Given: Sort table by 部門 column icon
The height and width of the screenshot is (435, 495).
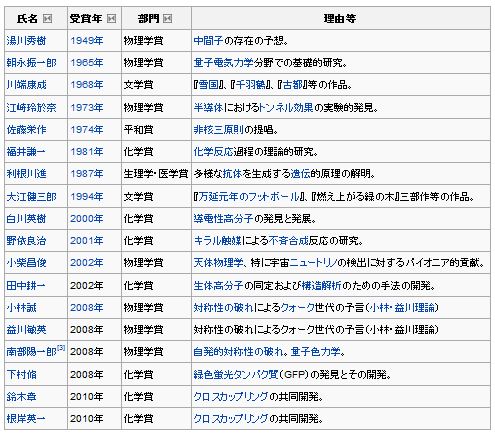Looking at the screenshot, I should (167, 19).
